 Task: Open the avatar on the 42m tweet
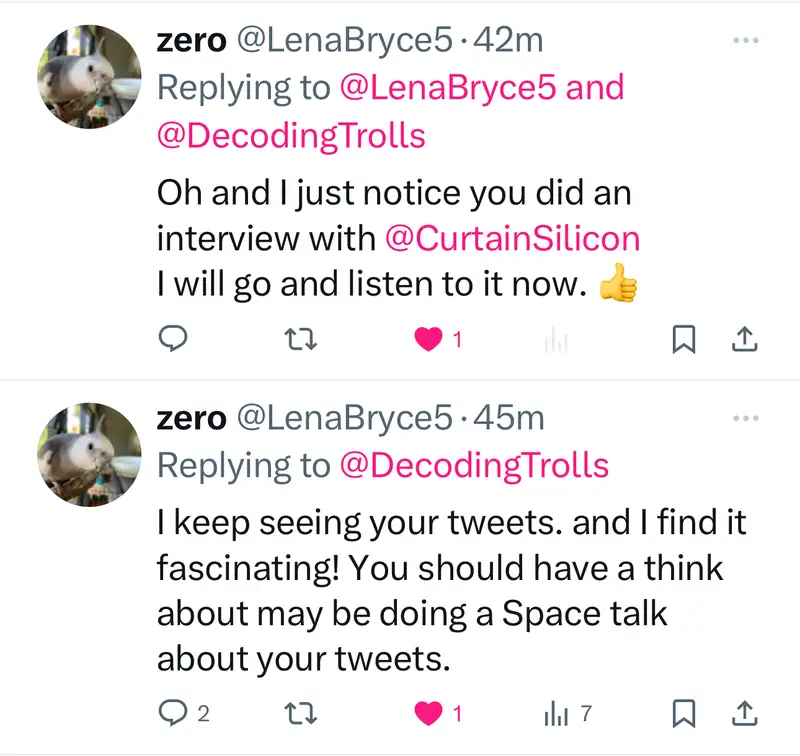tap(90, 77)
